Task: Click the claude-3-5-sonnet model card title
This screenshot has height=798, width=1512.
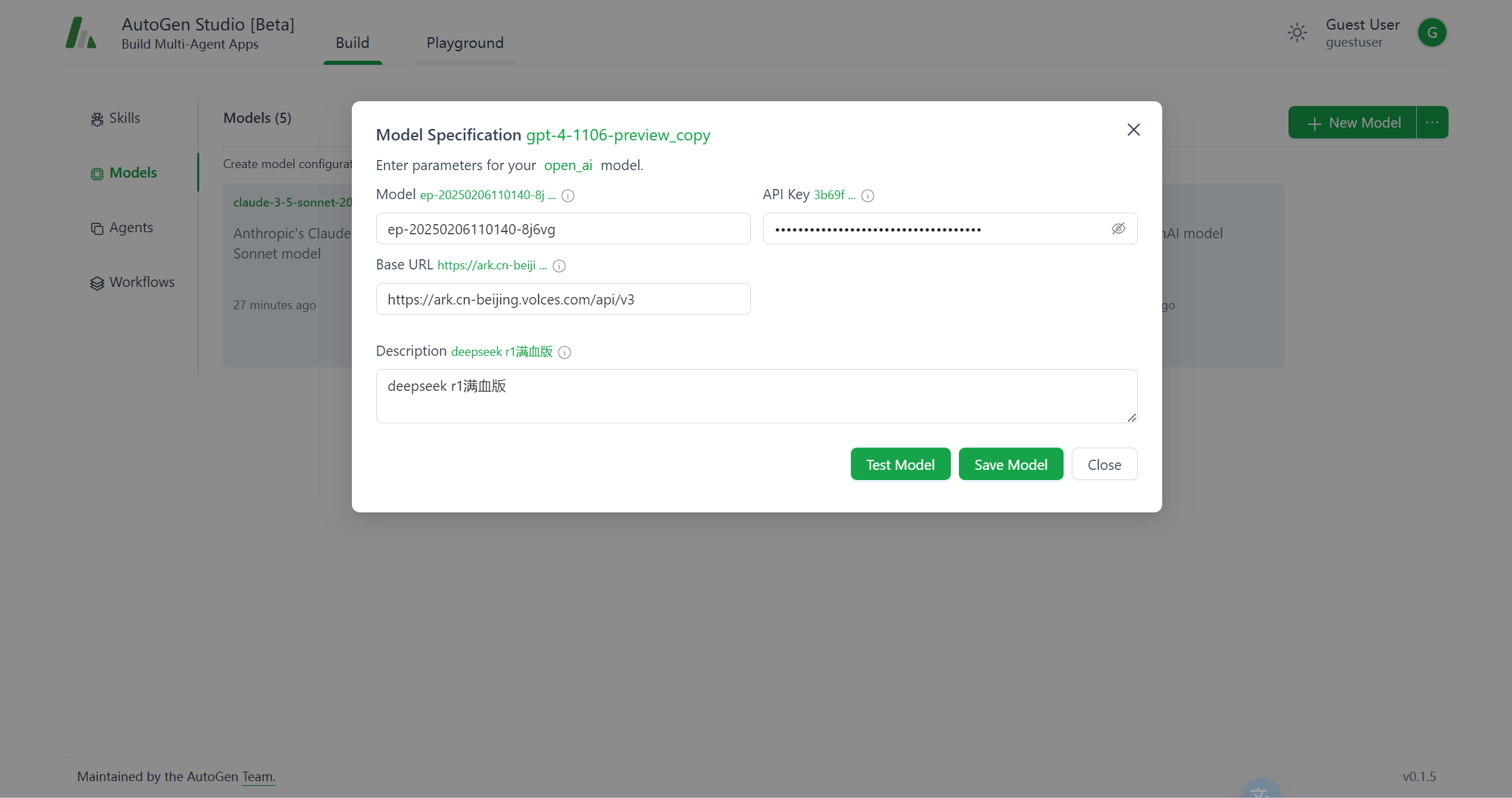Action: (292, 203)
